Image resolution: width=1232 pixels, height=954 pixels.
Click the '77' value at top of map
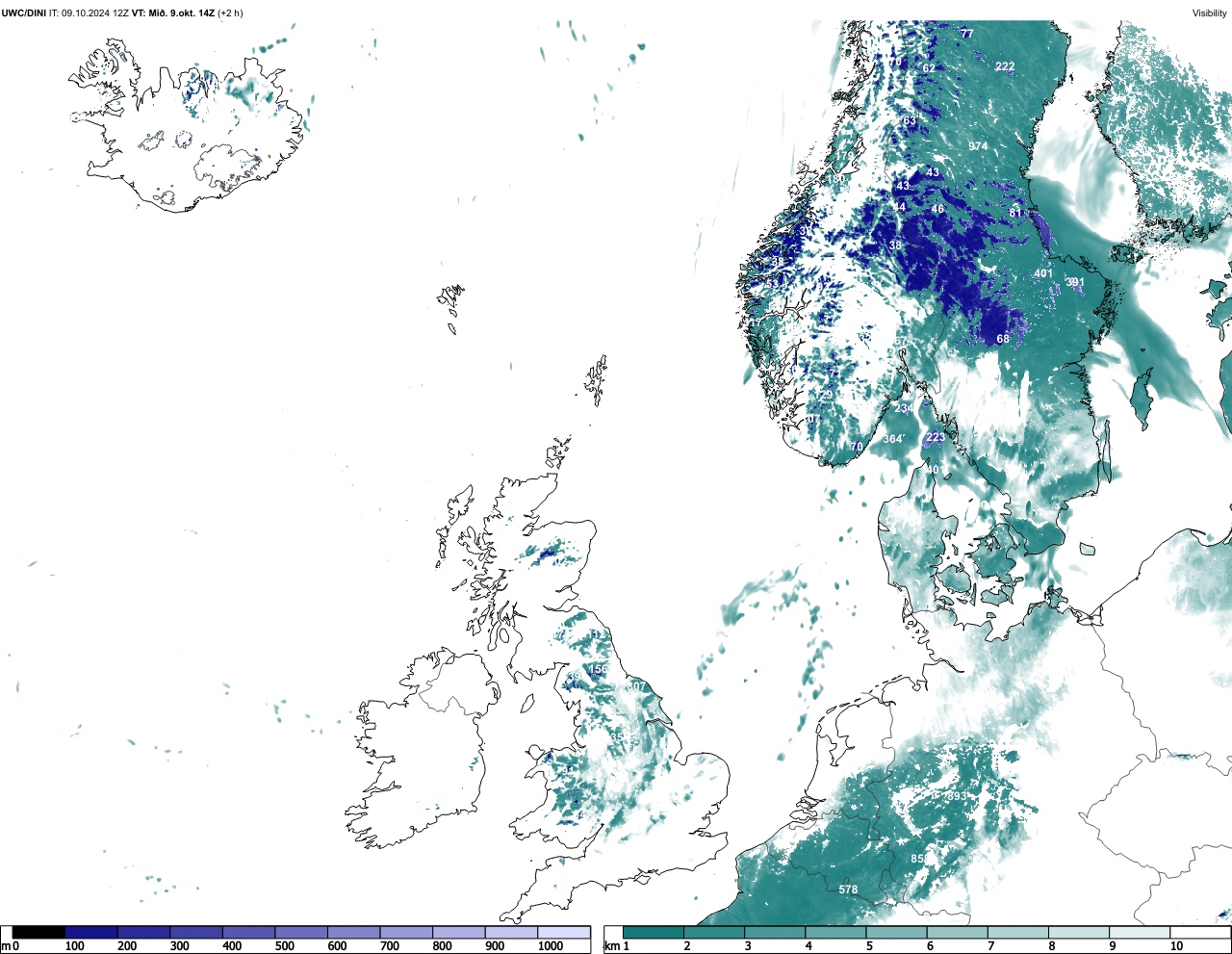coord(967,34)
